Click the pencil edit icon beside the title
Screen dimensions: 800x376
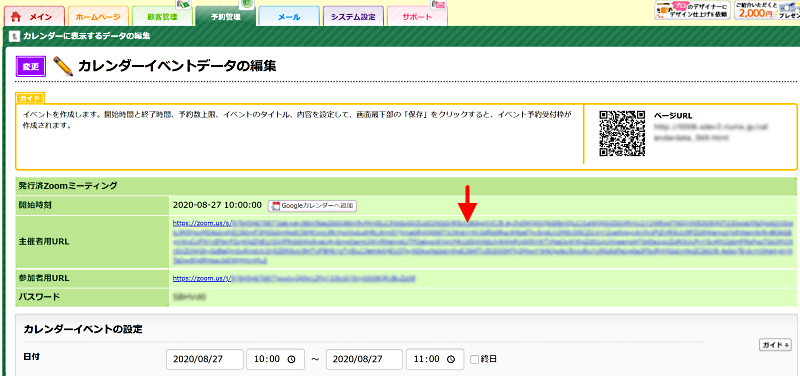point(63,66)
